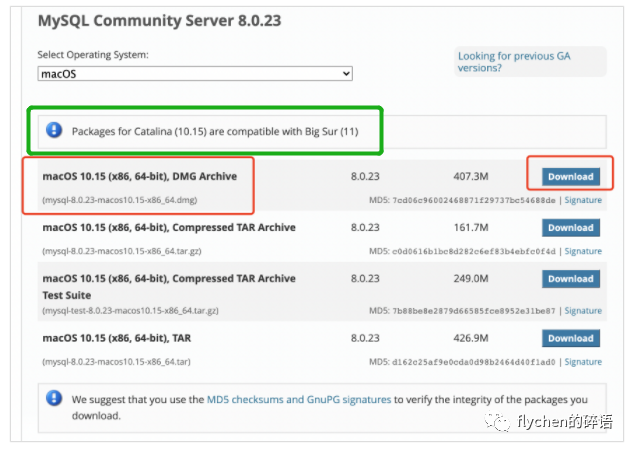Image resolution: width=633 pixels, height=450 pixels.
Task: Download the DMG Archive package
Action: (571, 176)
